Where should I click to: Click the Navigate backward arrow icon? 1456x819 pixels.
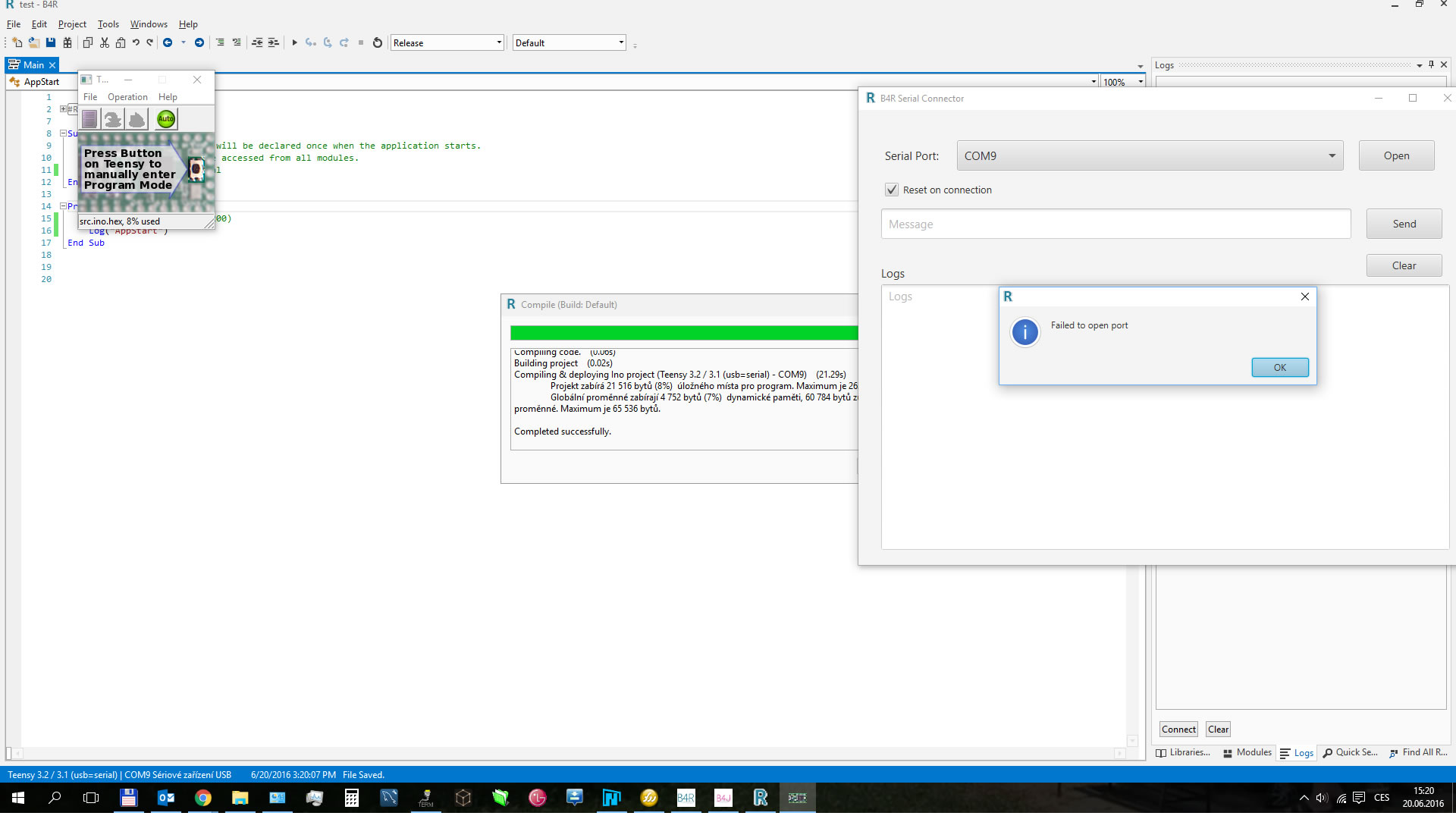coord(168,42)
